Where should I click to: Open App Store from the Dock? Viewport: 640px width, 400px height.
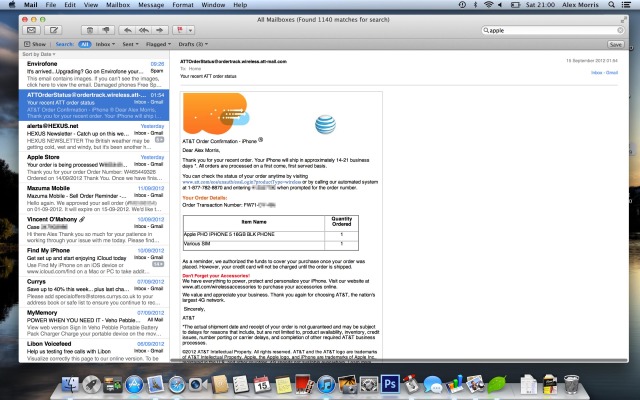pyautogui.click(x=134, y=384)
